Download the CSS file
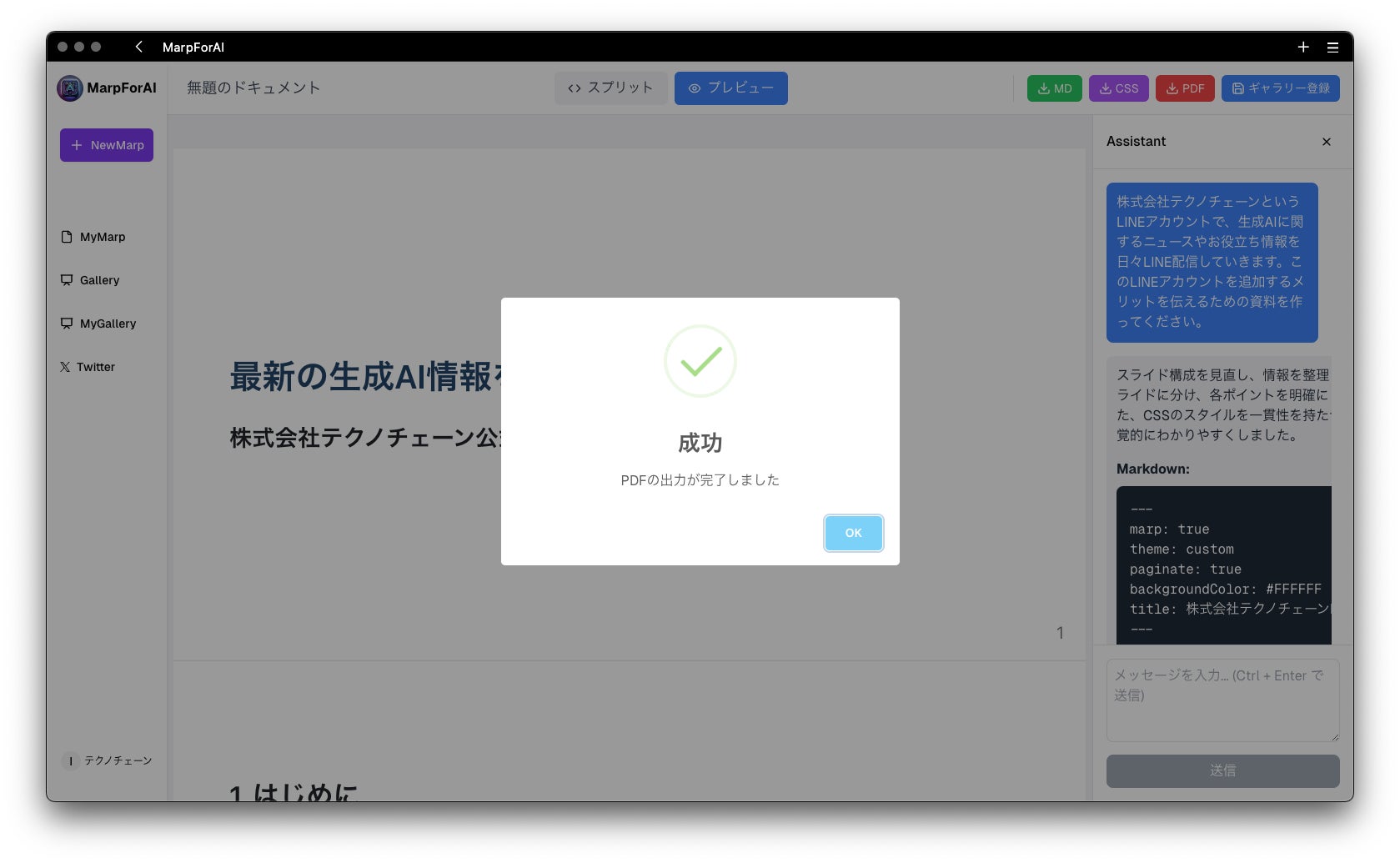Viewport: 1400px width, 863px height. 1119,88
